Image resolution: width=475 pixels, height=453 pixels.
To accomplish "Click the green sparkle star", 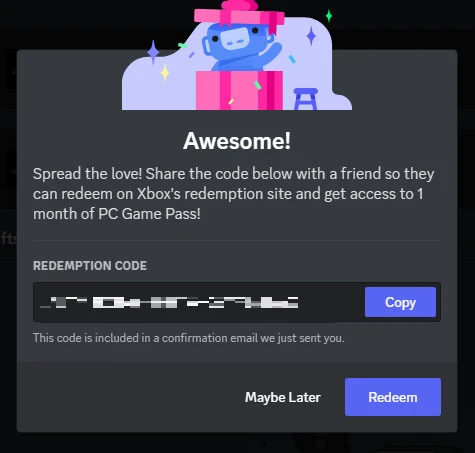I will (x=329, y=16).
